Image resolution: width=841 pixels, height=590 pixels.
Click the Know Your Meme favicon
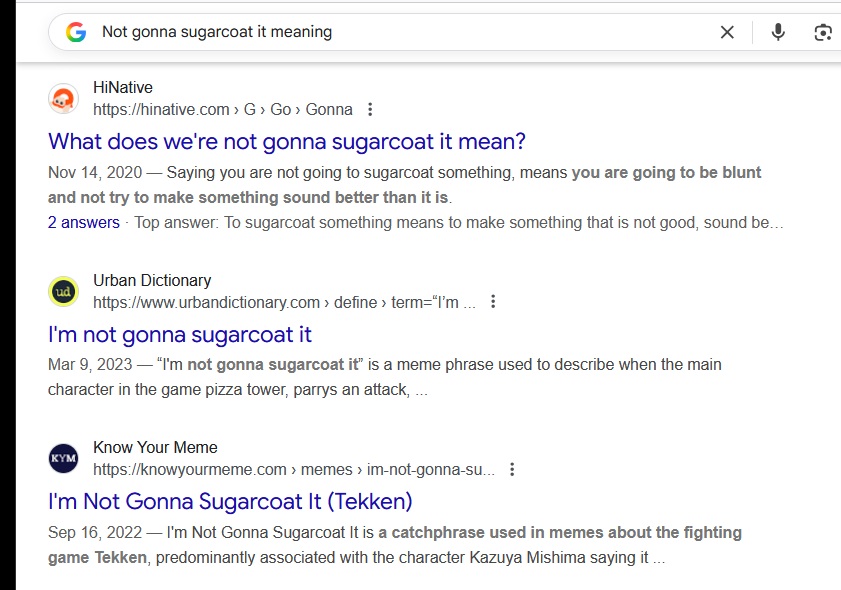pyautogui.click(x=63, y=459)
